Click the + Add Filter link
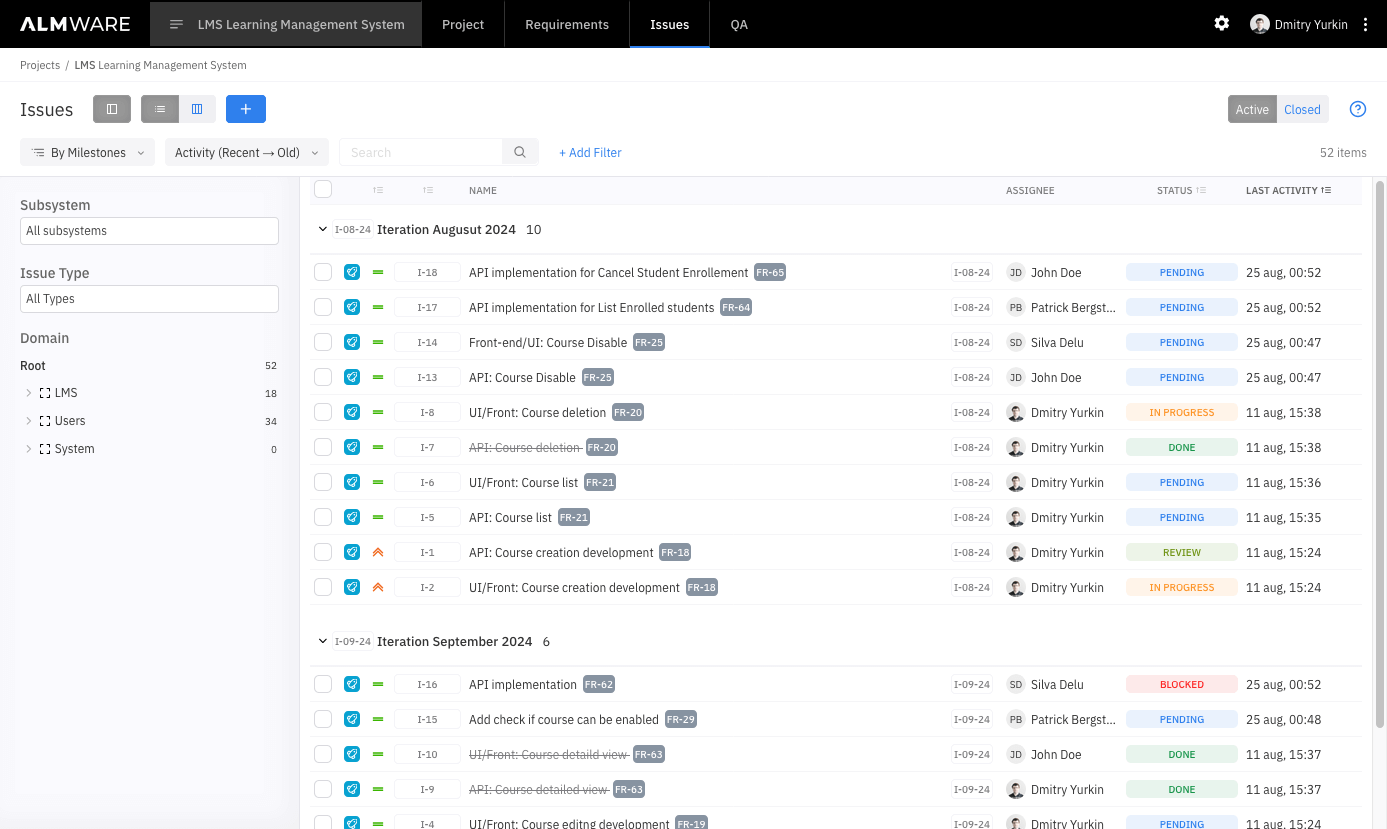The width and height of the screenshot is (1387, 829). 590,152
